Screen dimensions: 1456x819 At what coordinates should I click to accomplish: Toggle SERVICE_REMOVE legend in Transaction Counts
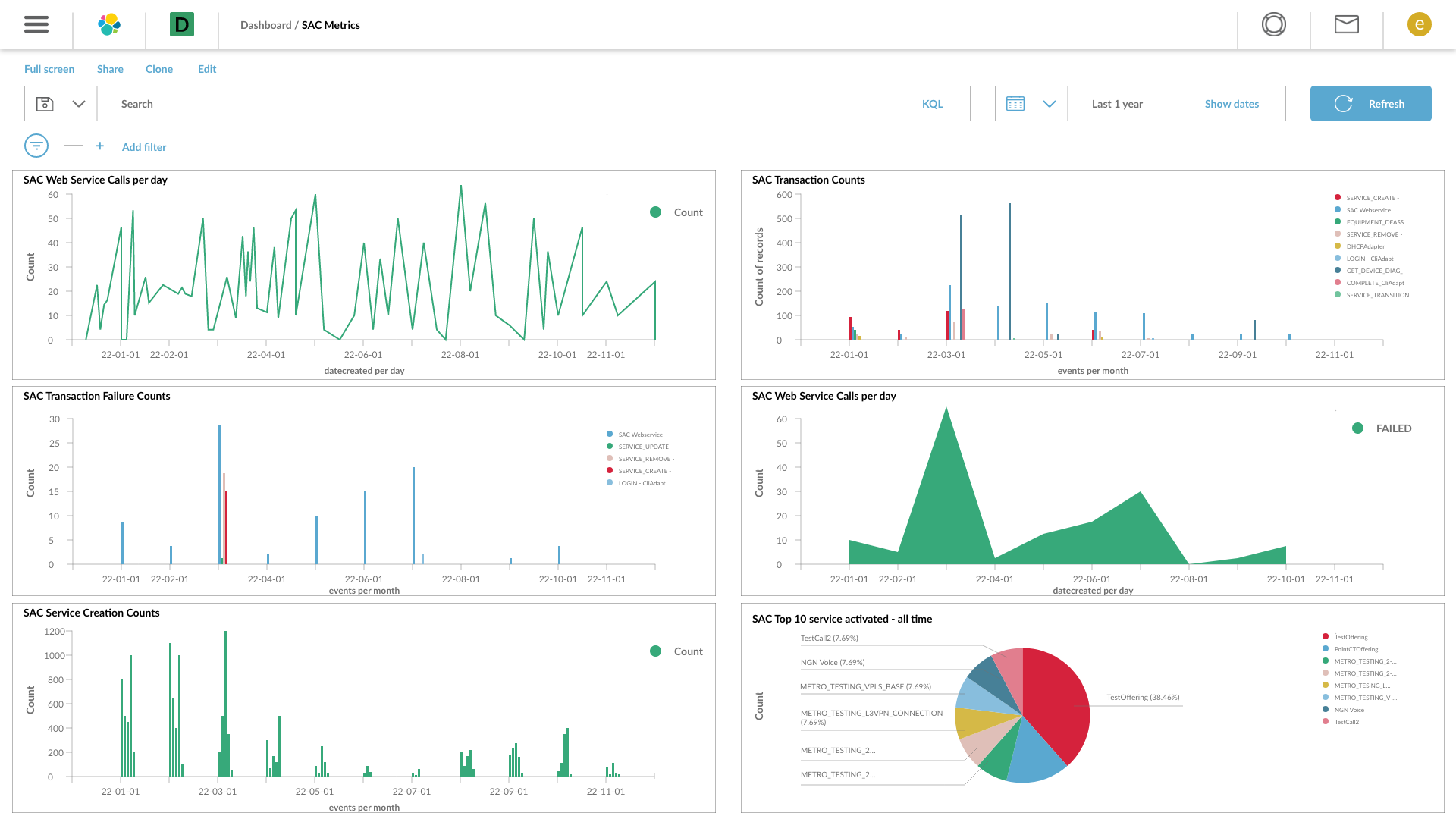pos(1368,234)
